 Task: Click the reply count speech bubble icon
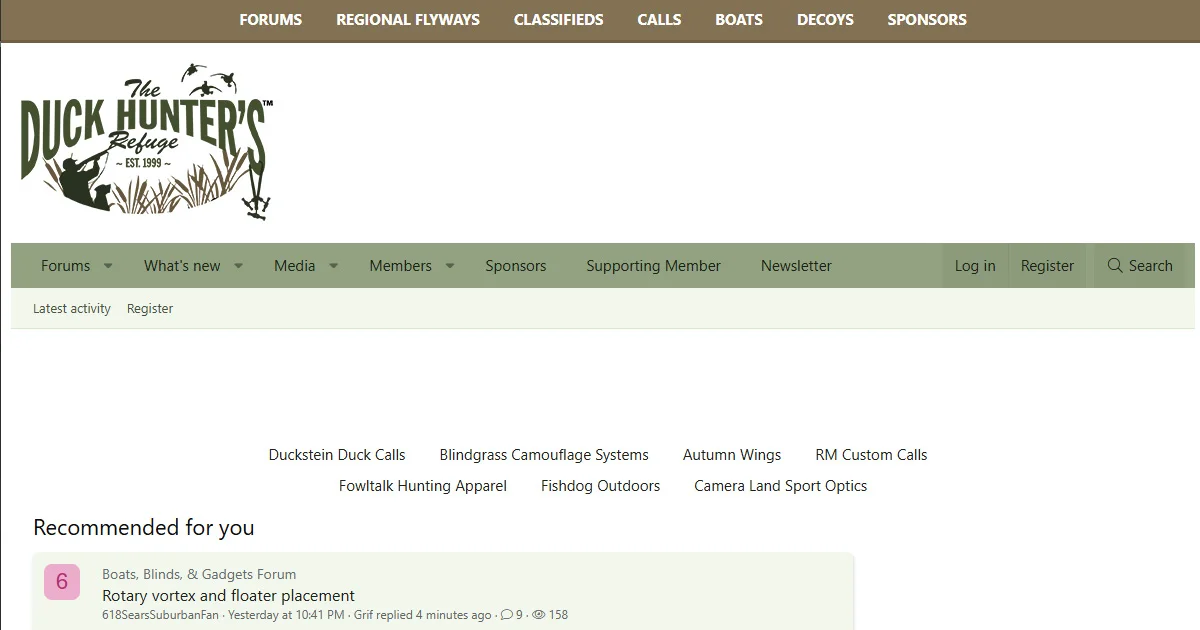pos(505,615)
